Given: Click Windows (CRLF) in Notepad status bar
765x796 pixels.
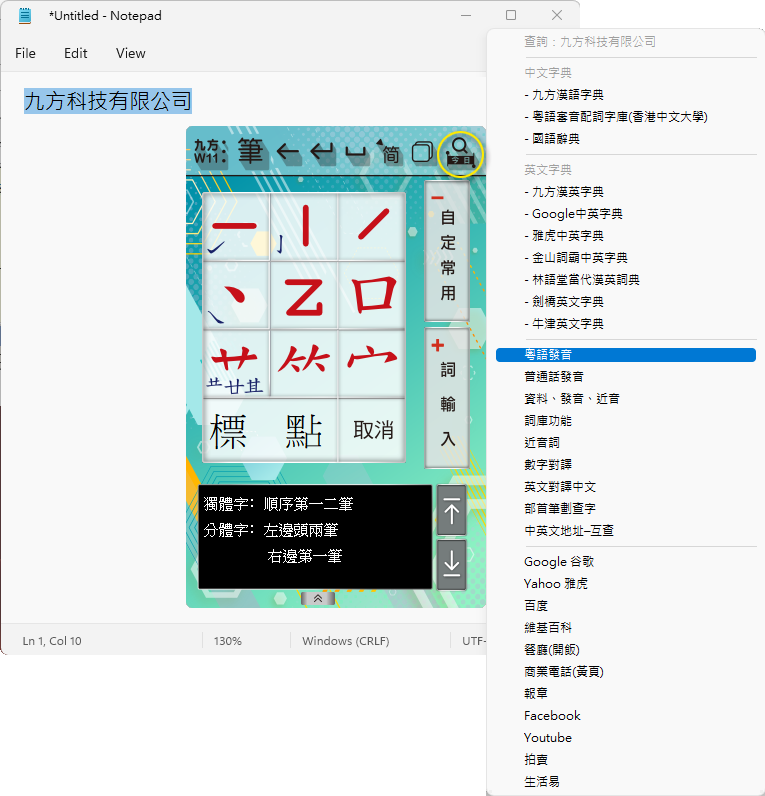Looking at the screenshot, I should 346,641.
